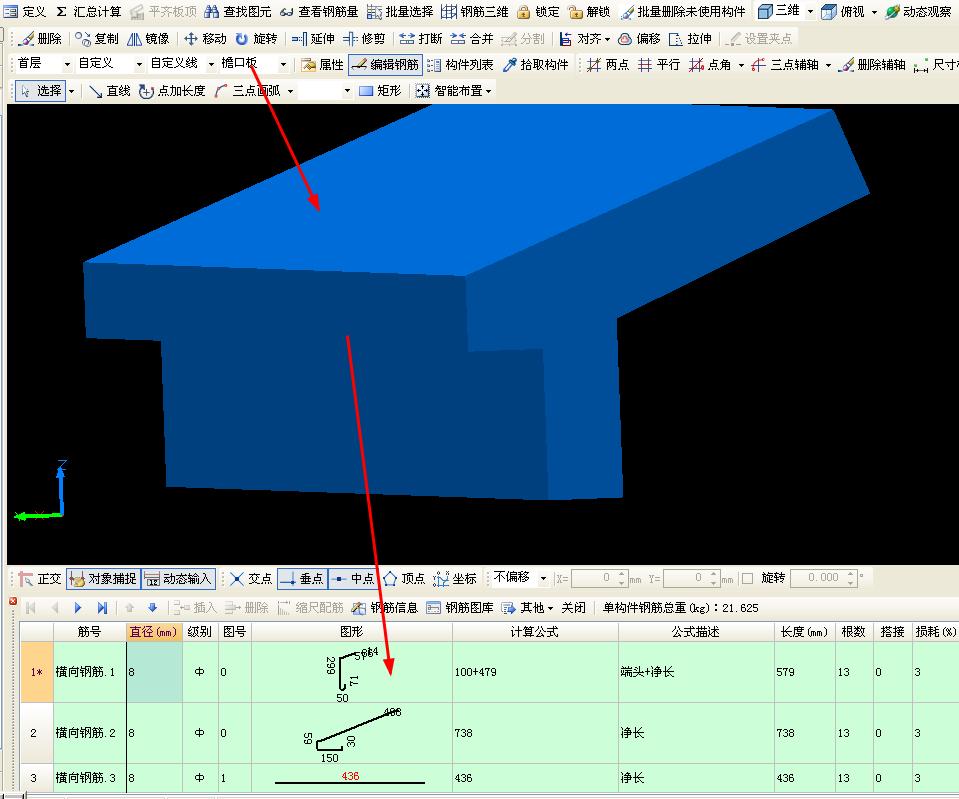Click 关闭 to close rebar panel
This screenshot has height=799, width=959.
[x=573, y=608]
